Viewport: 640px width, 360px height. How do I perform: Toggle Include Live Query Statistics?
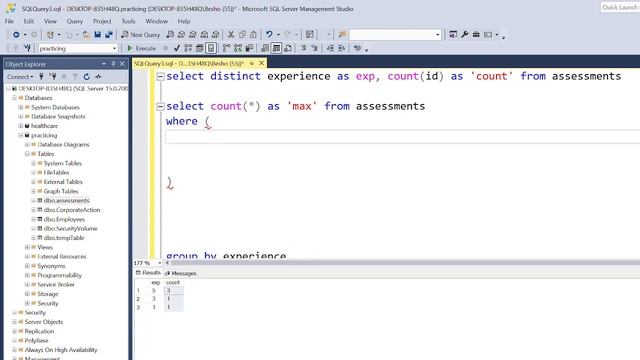tap(238, 48)
